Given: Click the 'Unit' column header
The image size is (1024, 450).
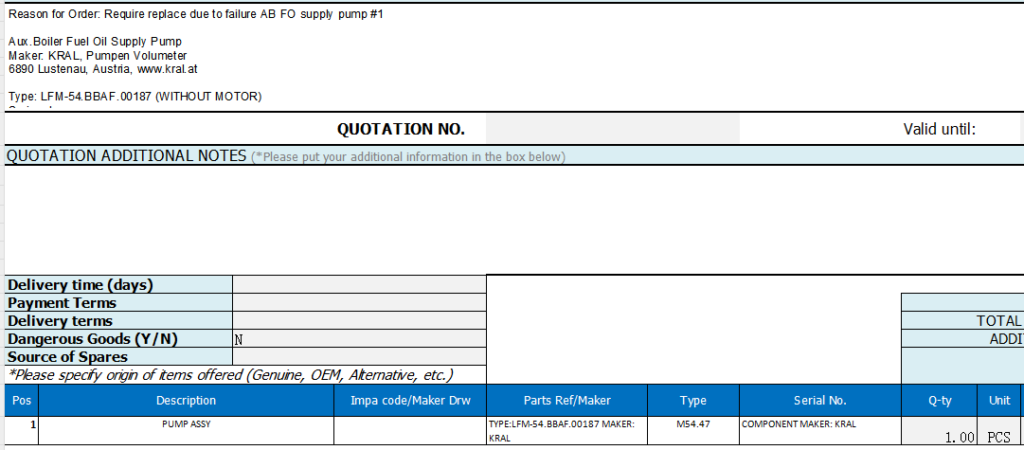Looking at the screenshot, I should pyautogui.click(x=999, y=400).
